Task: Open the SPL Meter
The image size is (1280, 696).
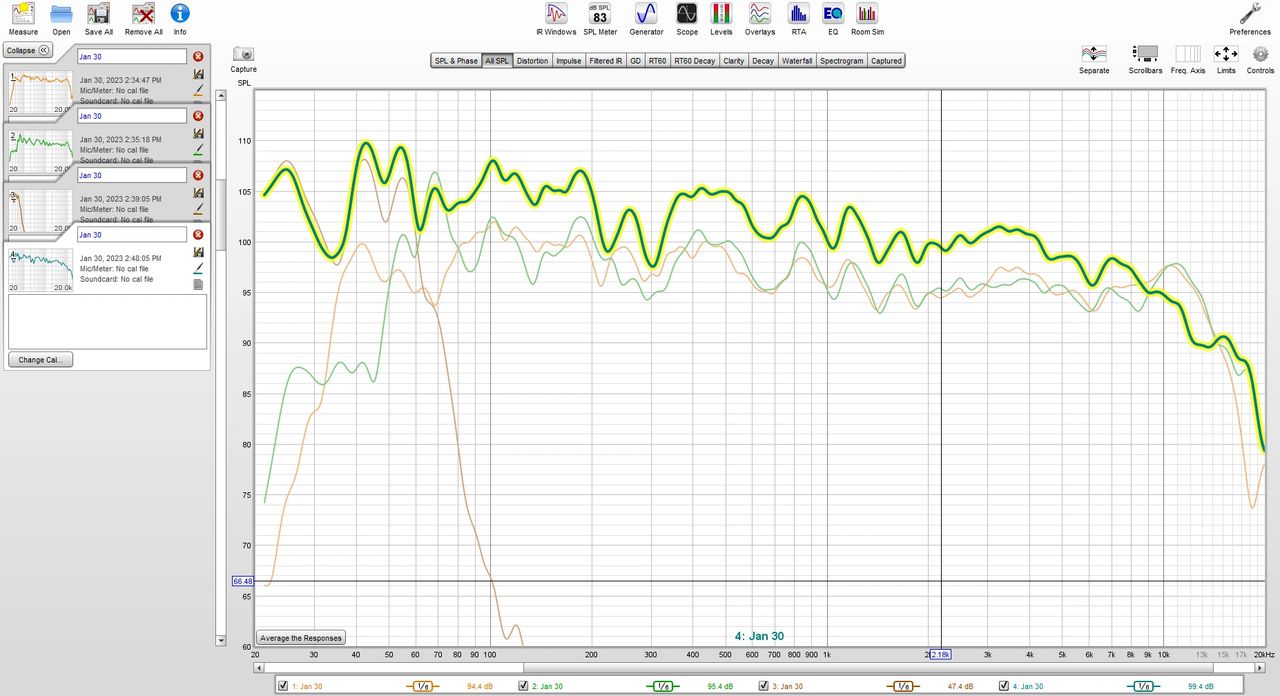Action: (600, 19)
